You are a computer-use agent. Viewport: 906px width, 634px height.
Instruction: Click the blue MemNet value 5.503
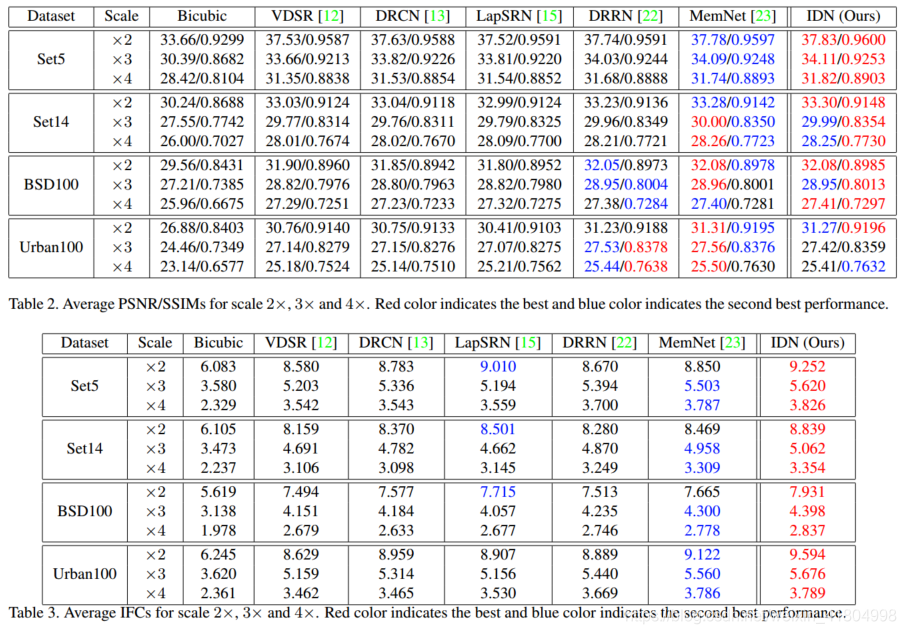pyautogui.click(x=702, y=385)
